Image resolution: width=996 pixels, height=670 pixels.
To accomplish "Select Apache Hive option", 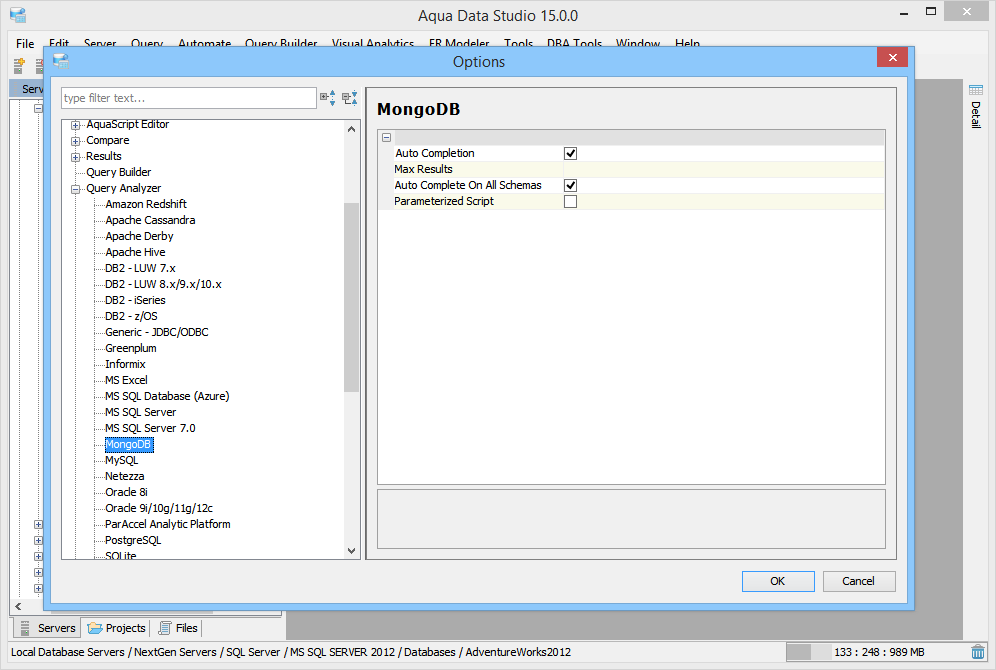I will pyautogui.click(x=135, y=252).
